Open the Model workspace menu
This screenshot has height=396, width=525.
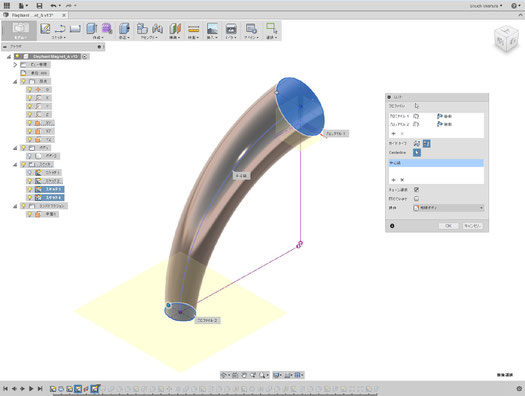coord(20,31)
